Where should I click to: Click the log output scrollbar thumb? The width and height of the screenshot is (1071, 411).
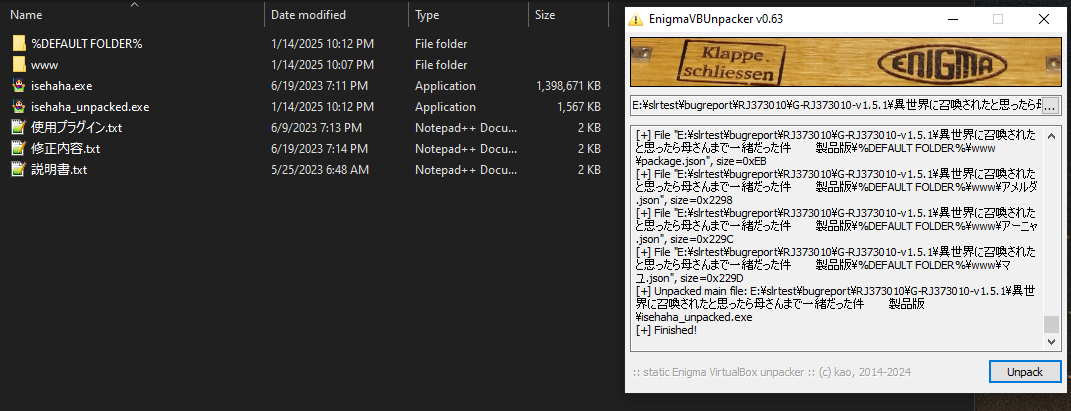pyautogui.click(x=1050, y=324)
